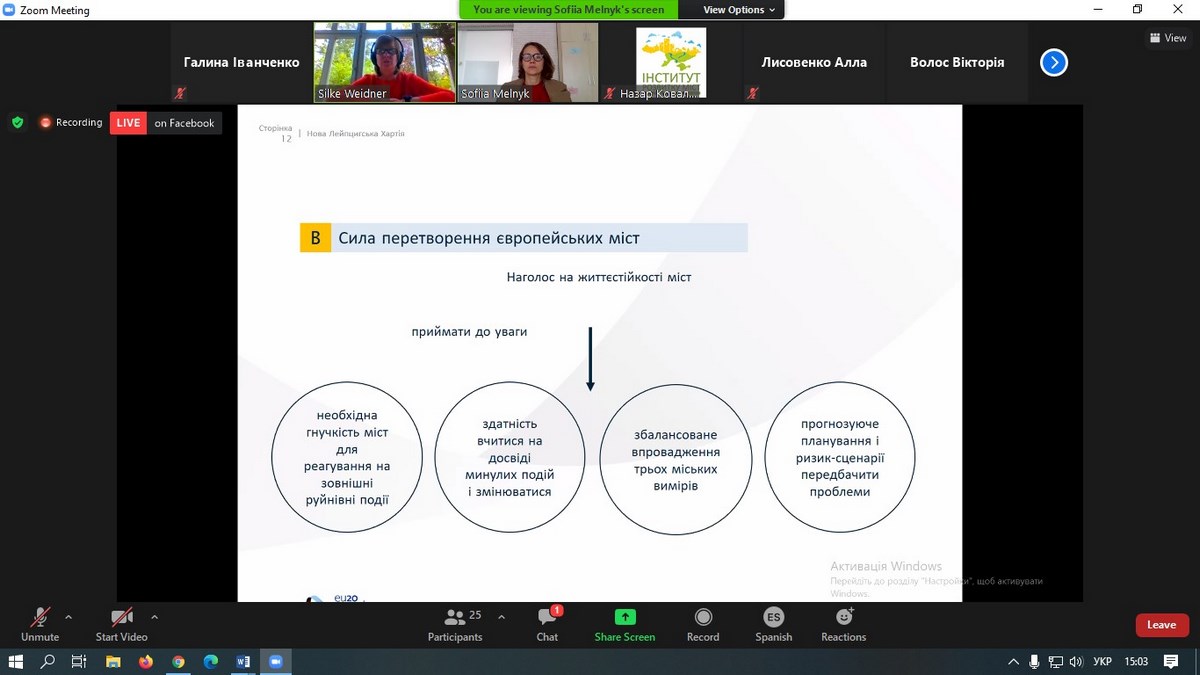Open the View layout menu
The height and width of the screenshot is (675, 1200).
(1167, 38)
